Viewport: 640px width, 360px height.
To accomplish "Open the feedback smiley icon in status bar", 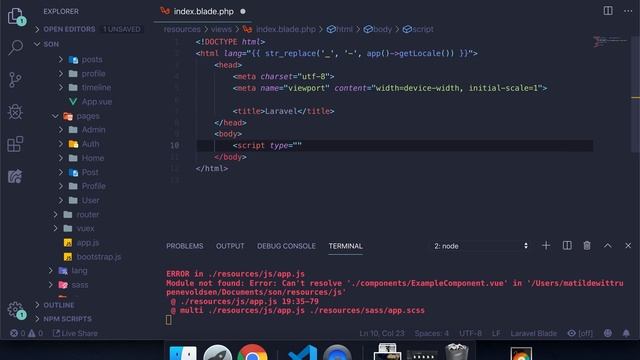I will click(608, 333).
